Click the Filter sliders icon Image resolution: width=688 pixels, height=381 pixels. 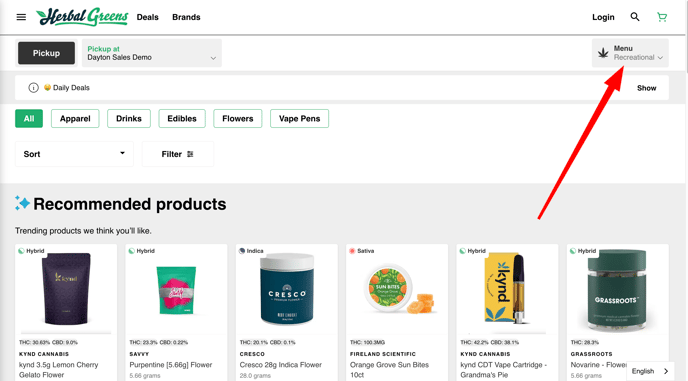tap(190, 154)
